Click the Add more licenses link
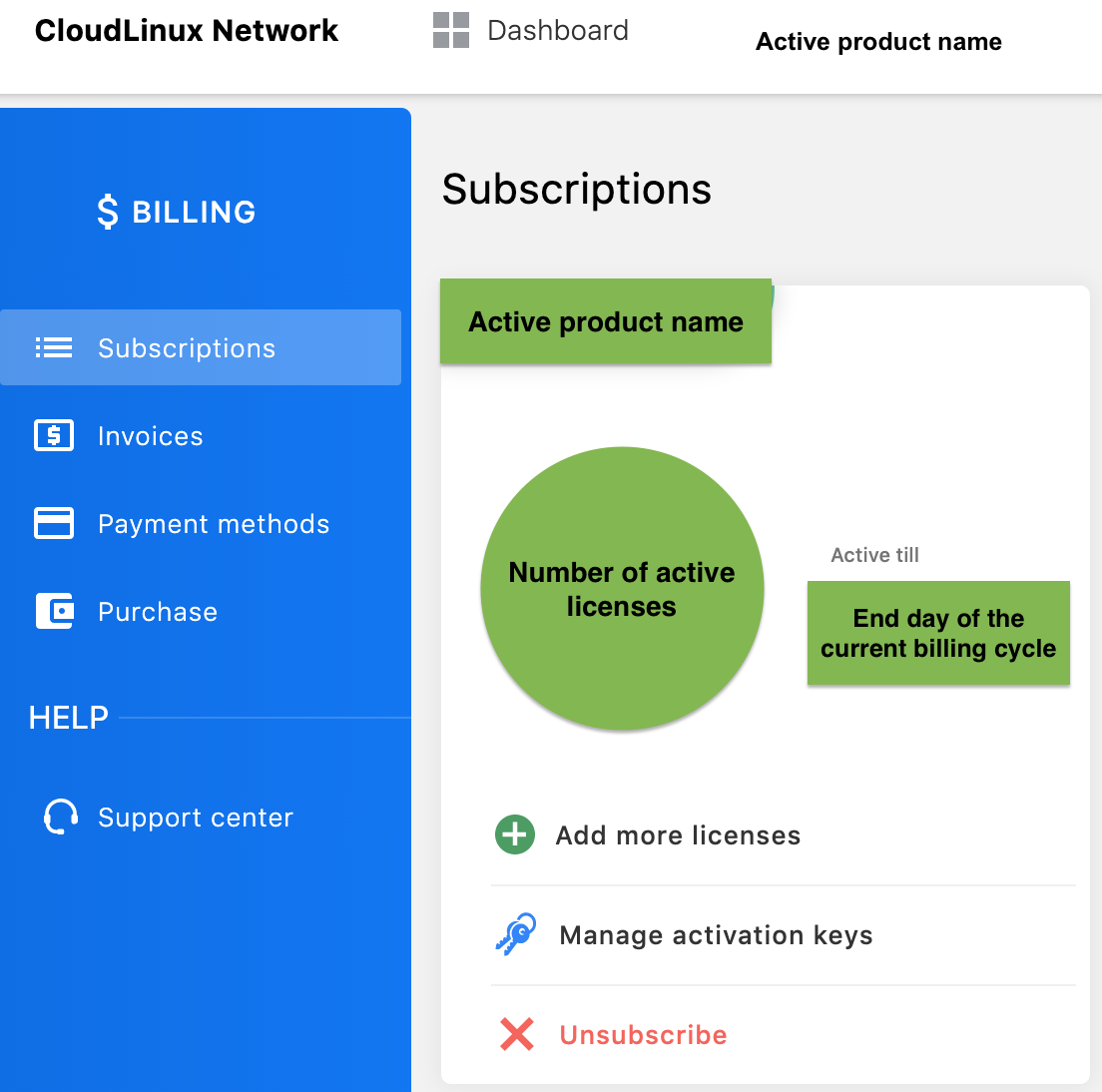This screenshot has height=1092, width=1102. tap(678, 835)
